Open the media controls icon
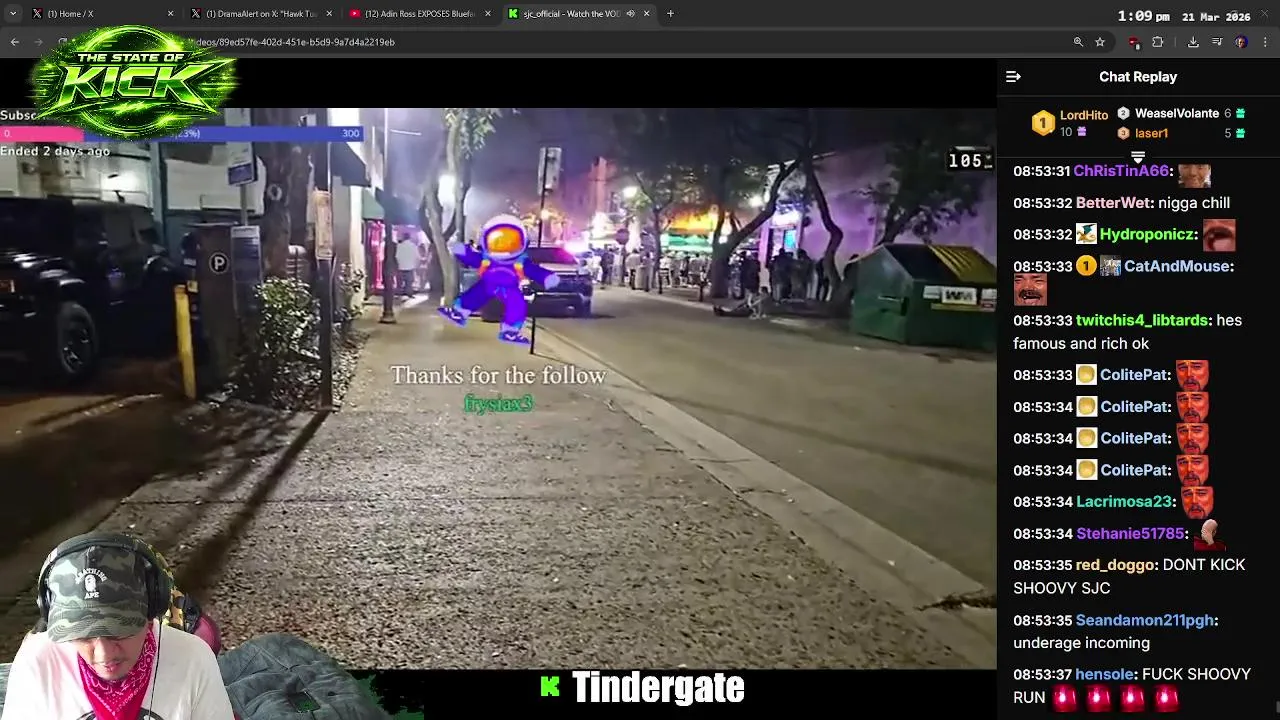Image resolution: width=1280 pixels, height=720 pixels. pyautogui.click(x=1217, y=42)
